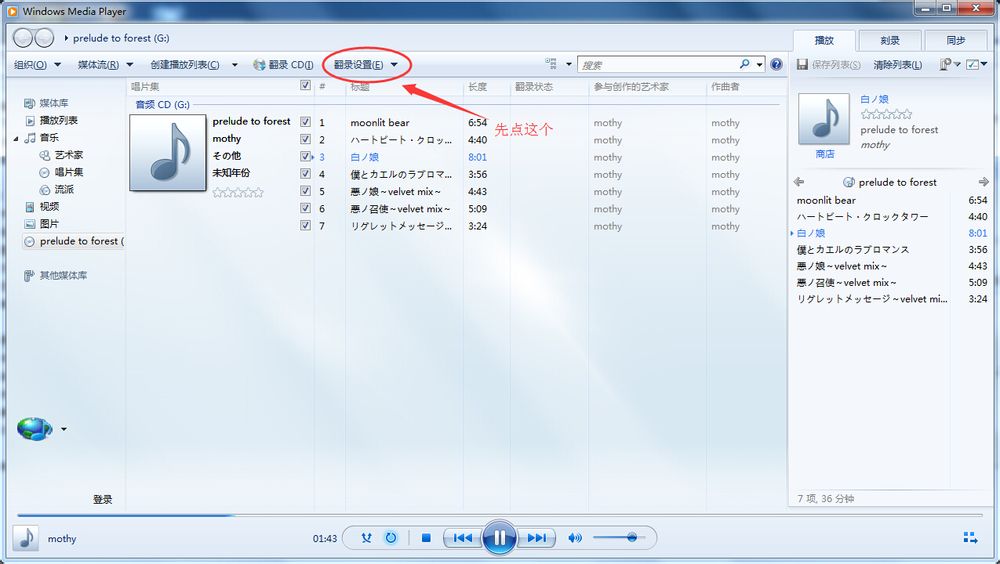The width and height of the screenshot is (1000, 564).
Task: Sort by the Length column header
Action: click(477, 86)
